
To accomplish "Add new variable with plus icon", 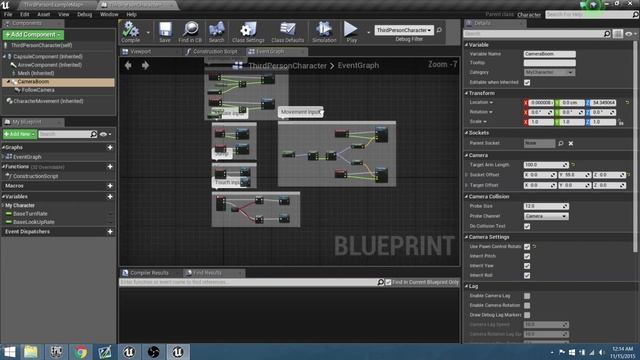I will [110, 196].
